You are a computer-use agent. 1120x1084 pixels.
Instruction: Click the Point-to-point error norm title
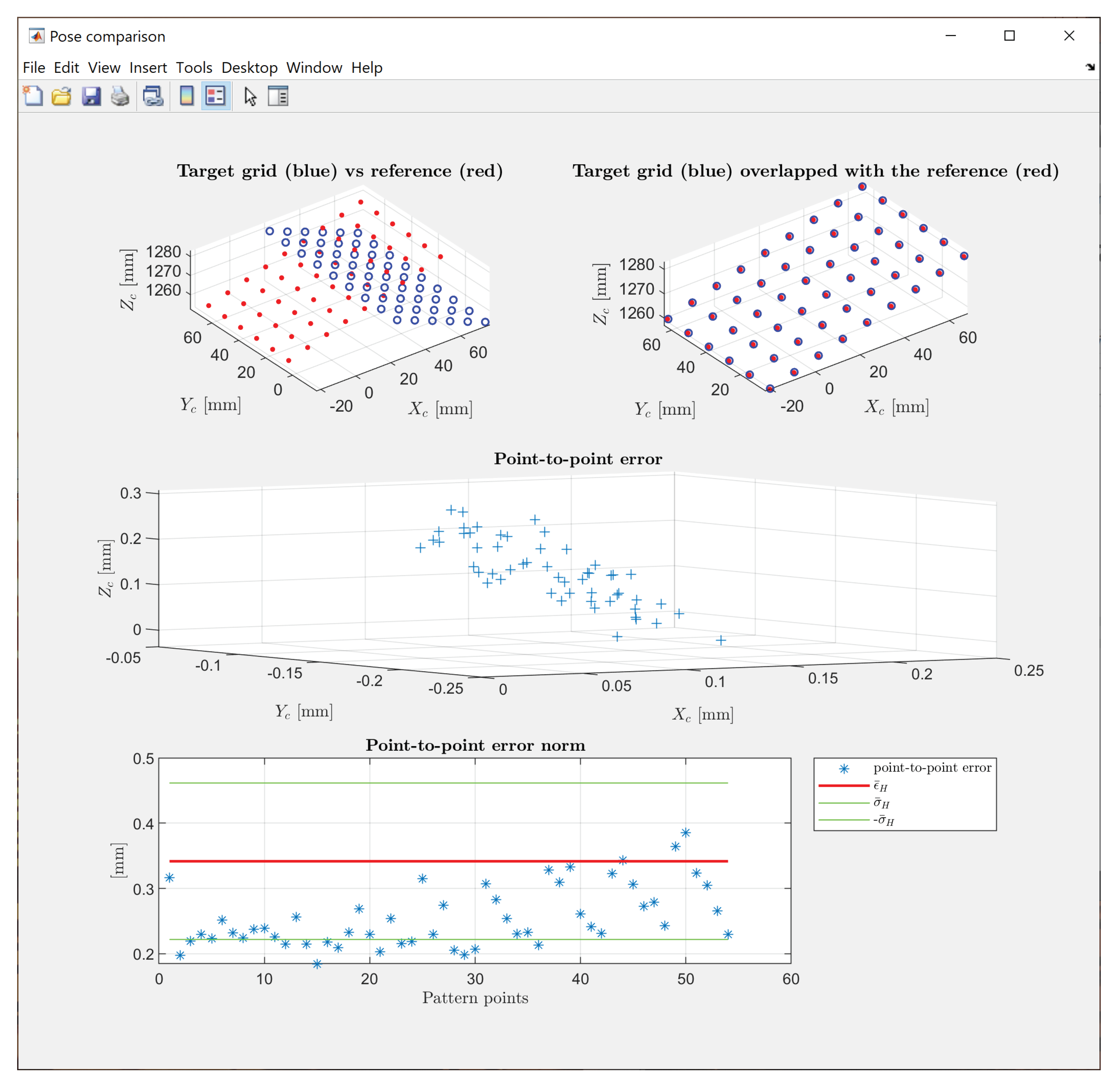pyautogui.click(x=475, y=745)
